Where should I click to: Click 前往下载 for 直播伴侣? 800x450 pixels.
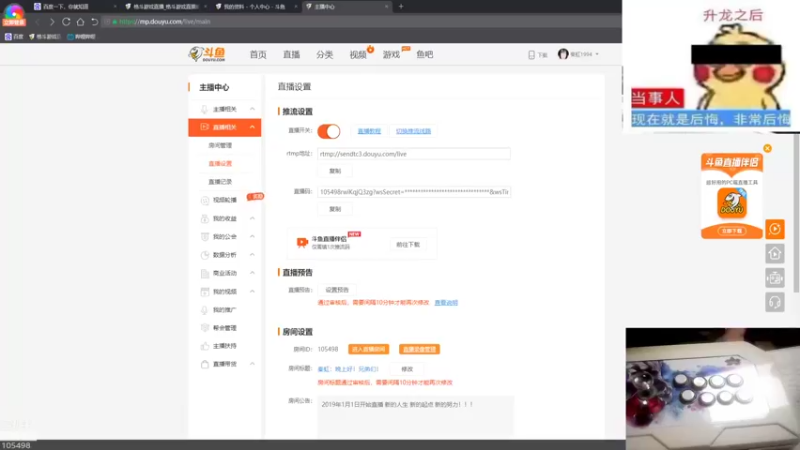tap(408, 245)
